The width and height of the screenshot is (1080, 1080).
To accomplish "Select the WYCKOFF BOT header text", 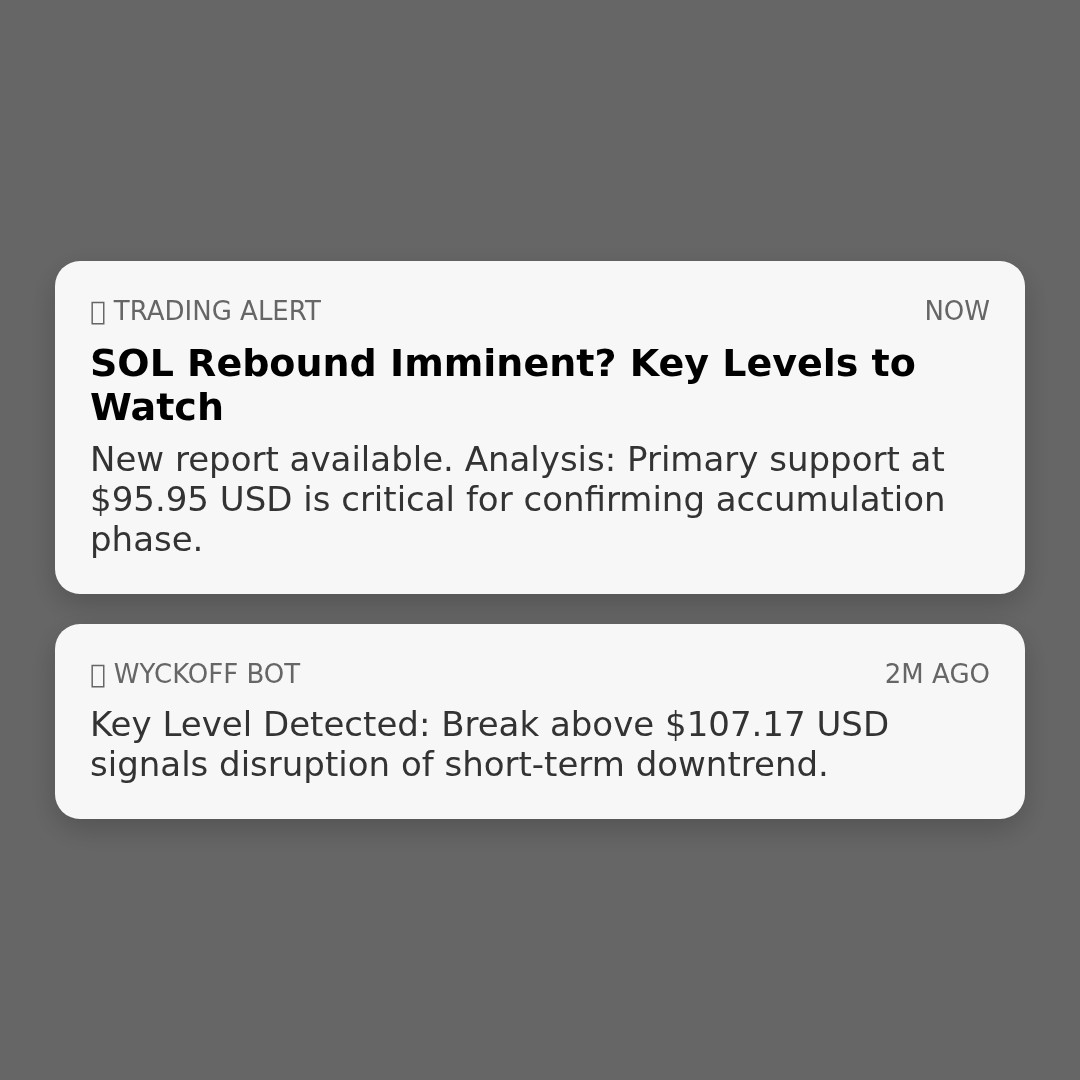I will point(207,674).
